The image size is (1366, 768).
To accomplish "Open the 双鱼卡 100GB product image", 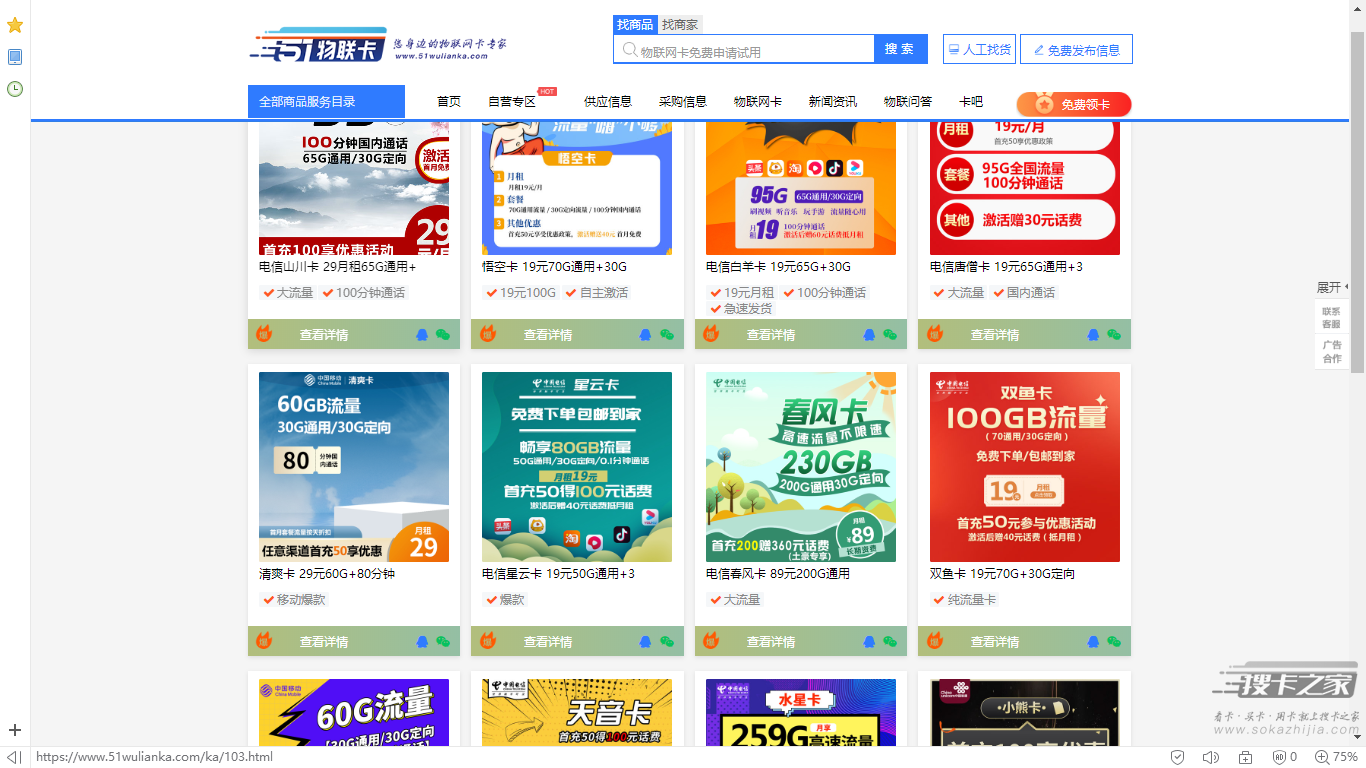I will 1025,467.
